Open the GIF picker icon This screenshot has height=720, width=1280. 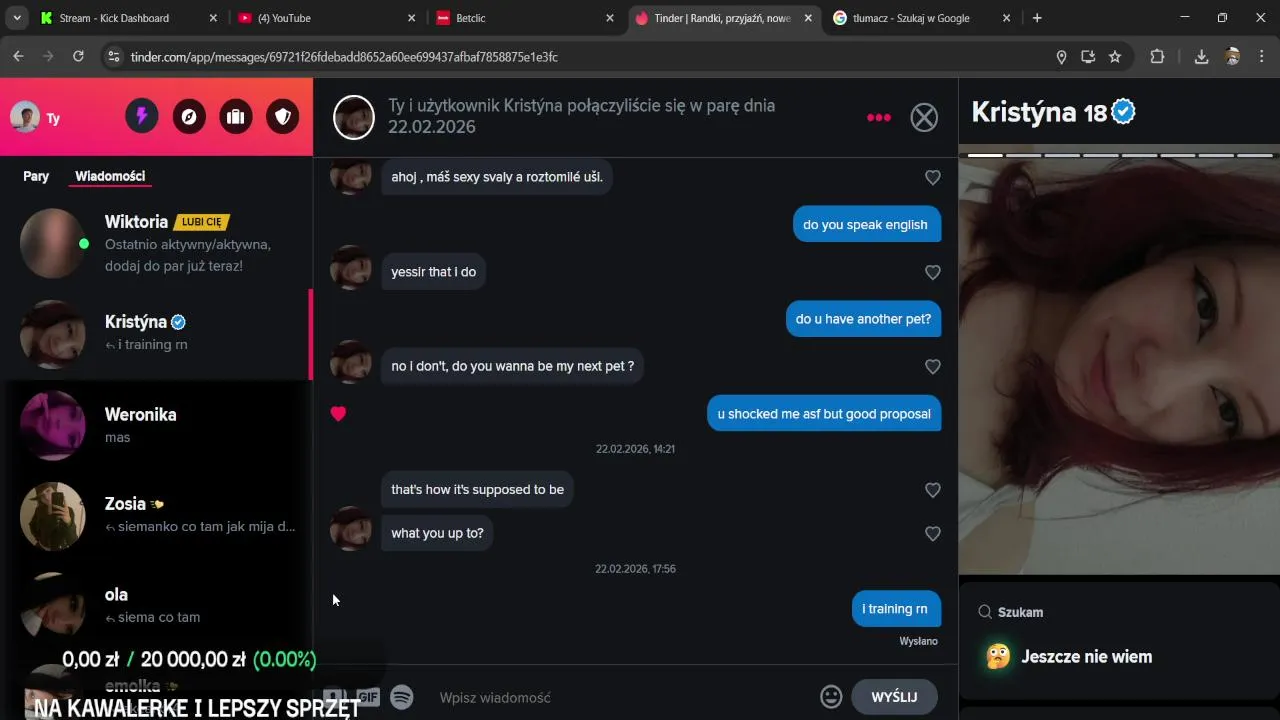(368, 697)
